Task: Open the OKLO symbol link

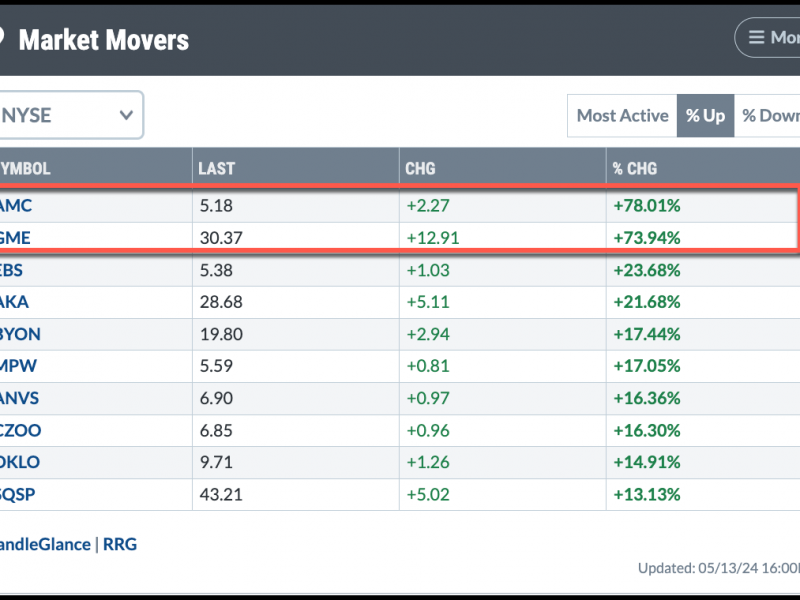Action: point(20,462)
